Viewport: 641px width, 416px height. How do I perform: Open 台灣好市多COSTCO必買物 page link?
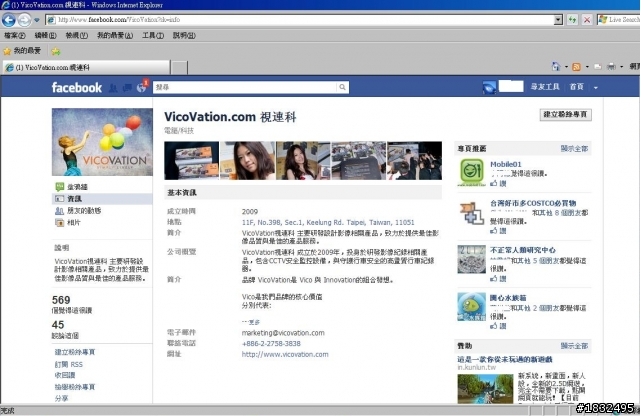(533, 203)
